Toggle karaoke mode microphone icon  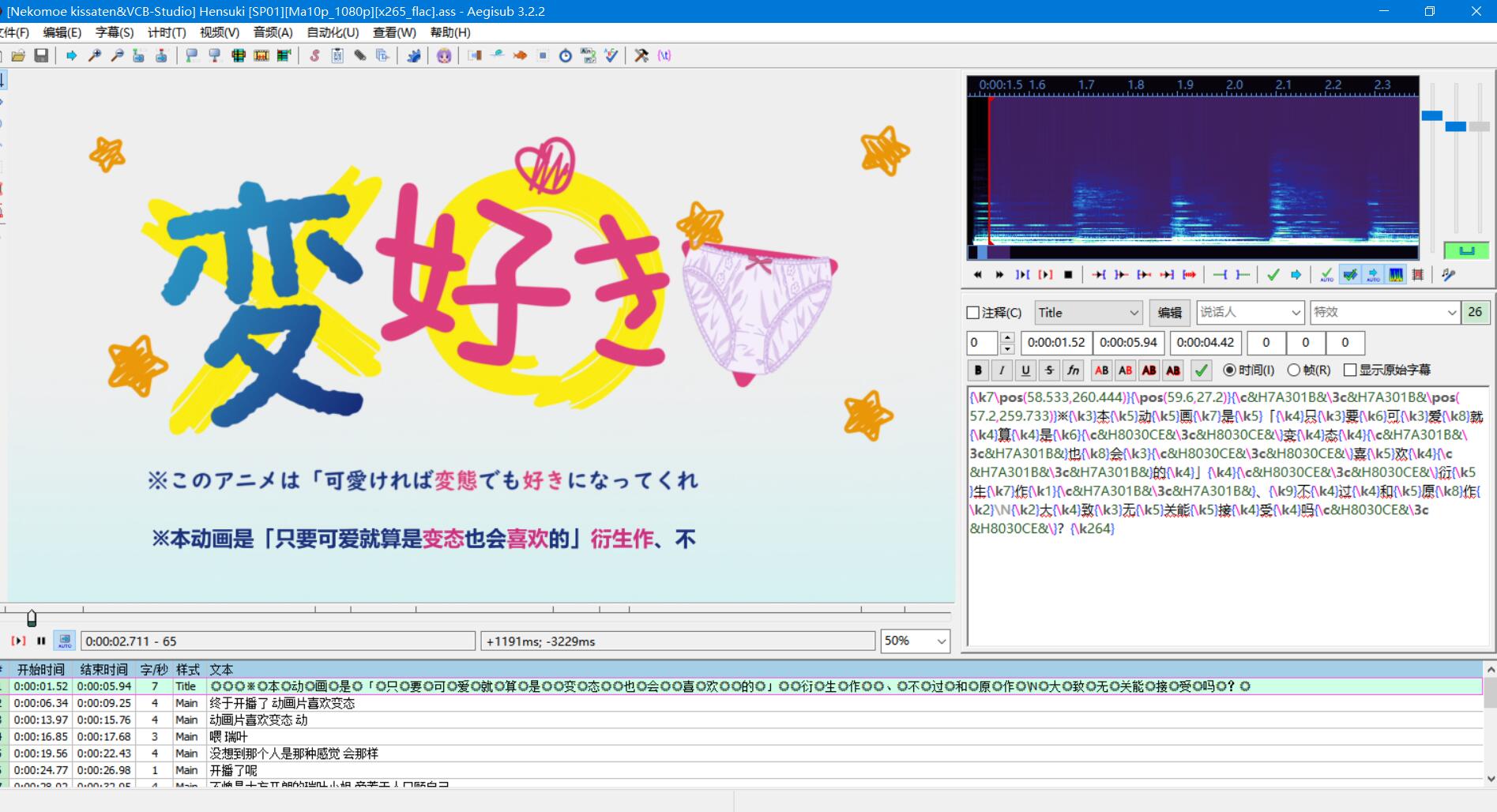[x=1448, y=275]
